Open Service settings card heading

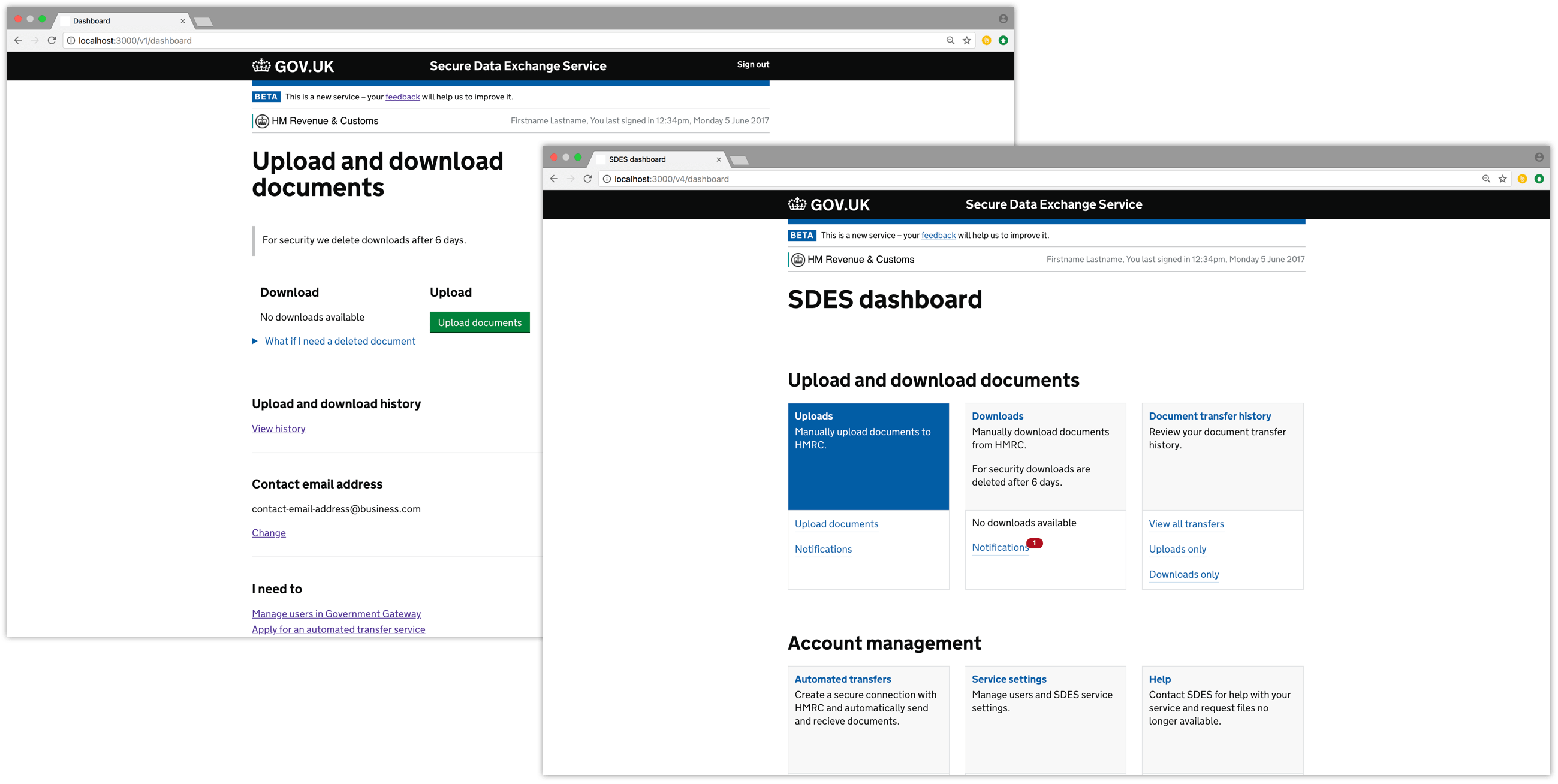[x=1009, y=679]
